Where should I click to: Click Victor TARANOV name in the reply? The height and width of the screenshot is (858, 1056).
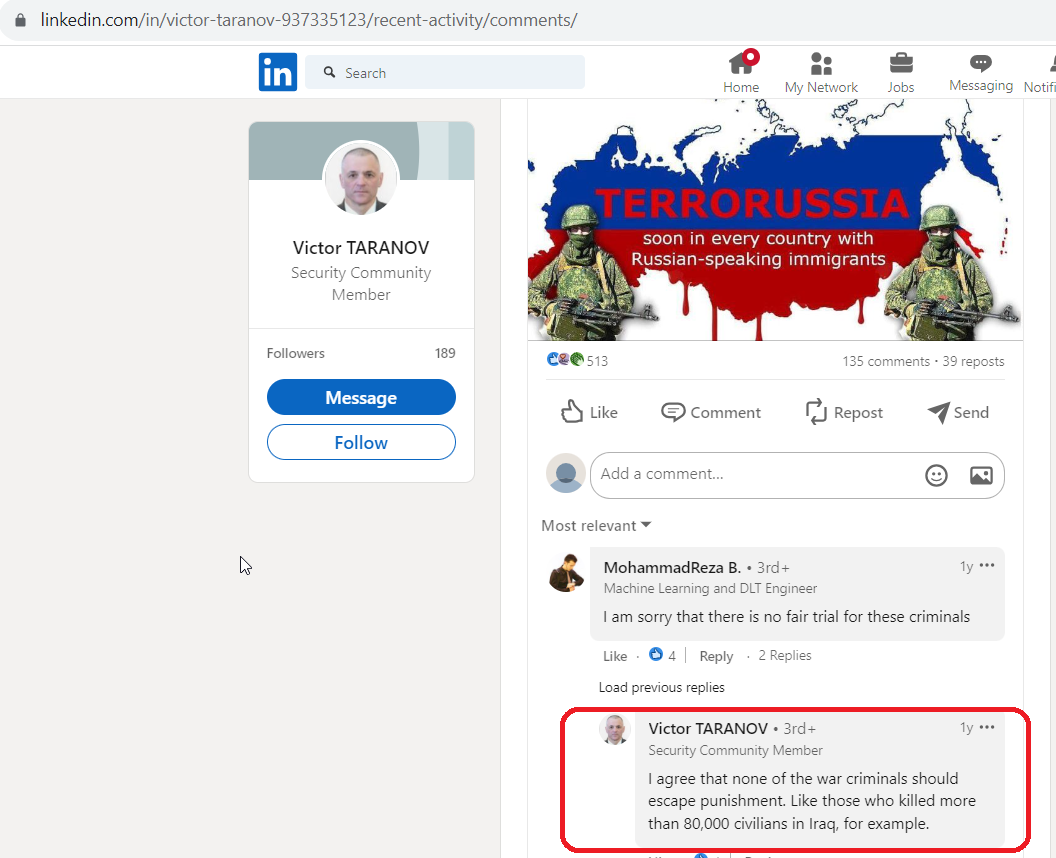708,729
